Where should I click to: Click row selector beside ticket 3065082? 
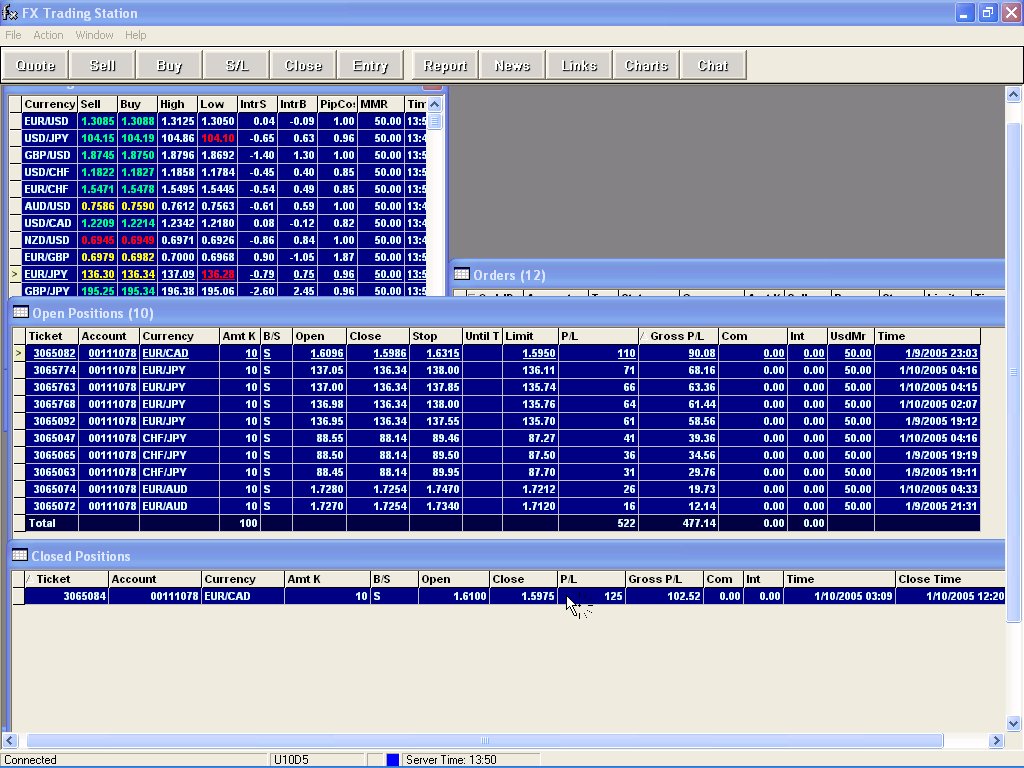coord(19,353)
